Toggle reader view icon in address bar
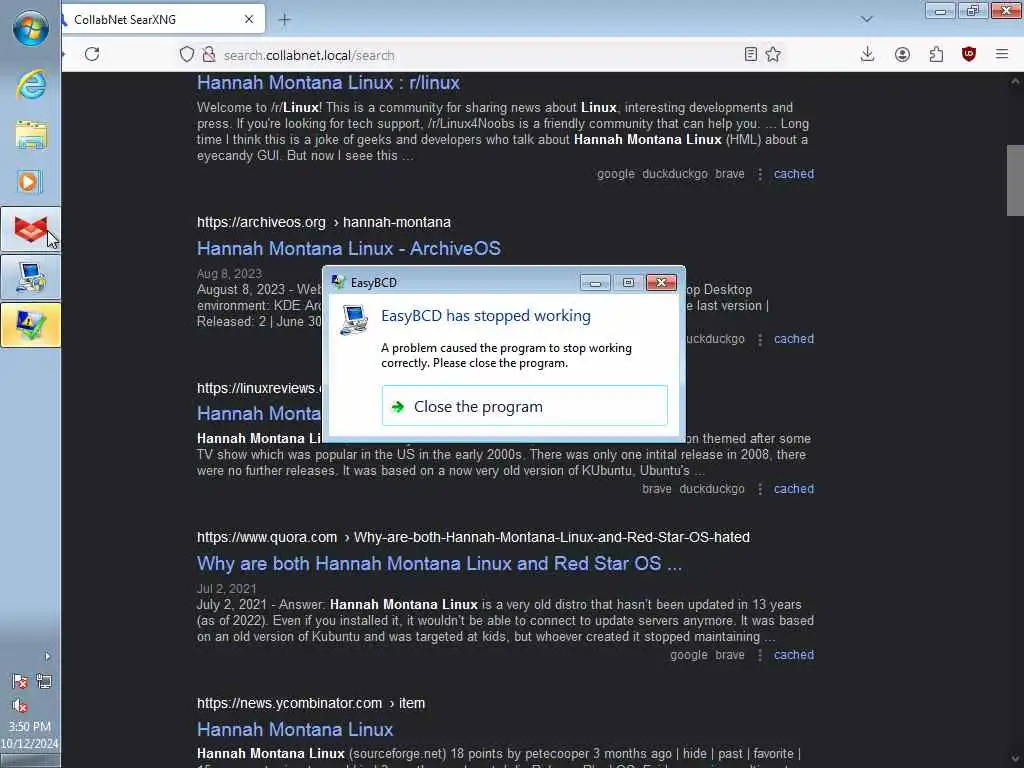 (751, 54)
